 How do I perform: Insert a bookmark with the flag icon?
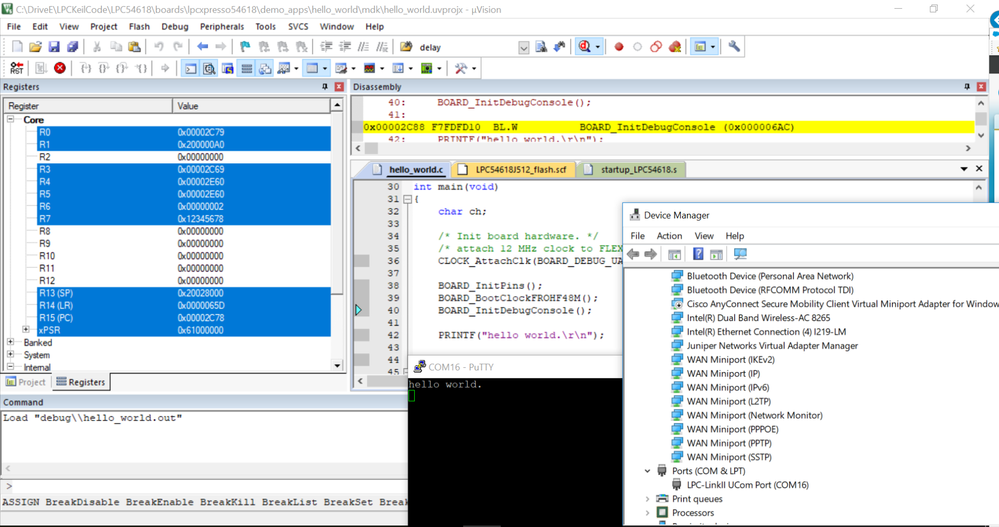[x=245, y=47]
